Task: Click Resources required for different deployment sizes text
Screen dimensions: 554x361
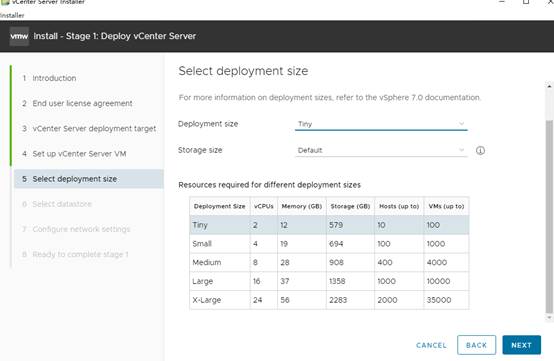Action: click(269, 185)
